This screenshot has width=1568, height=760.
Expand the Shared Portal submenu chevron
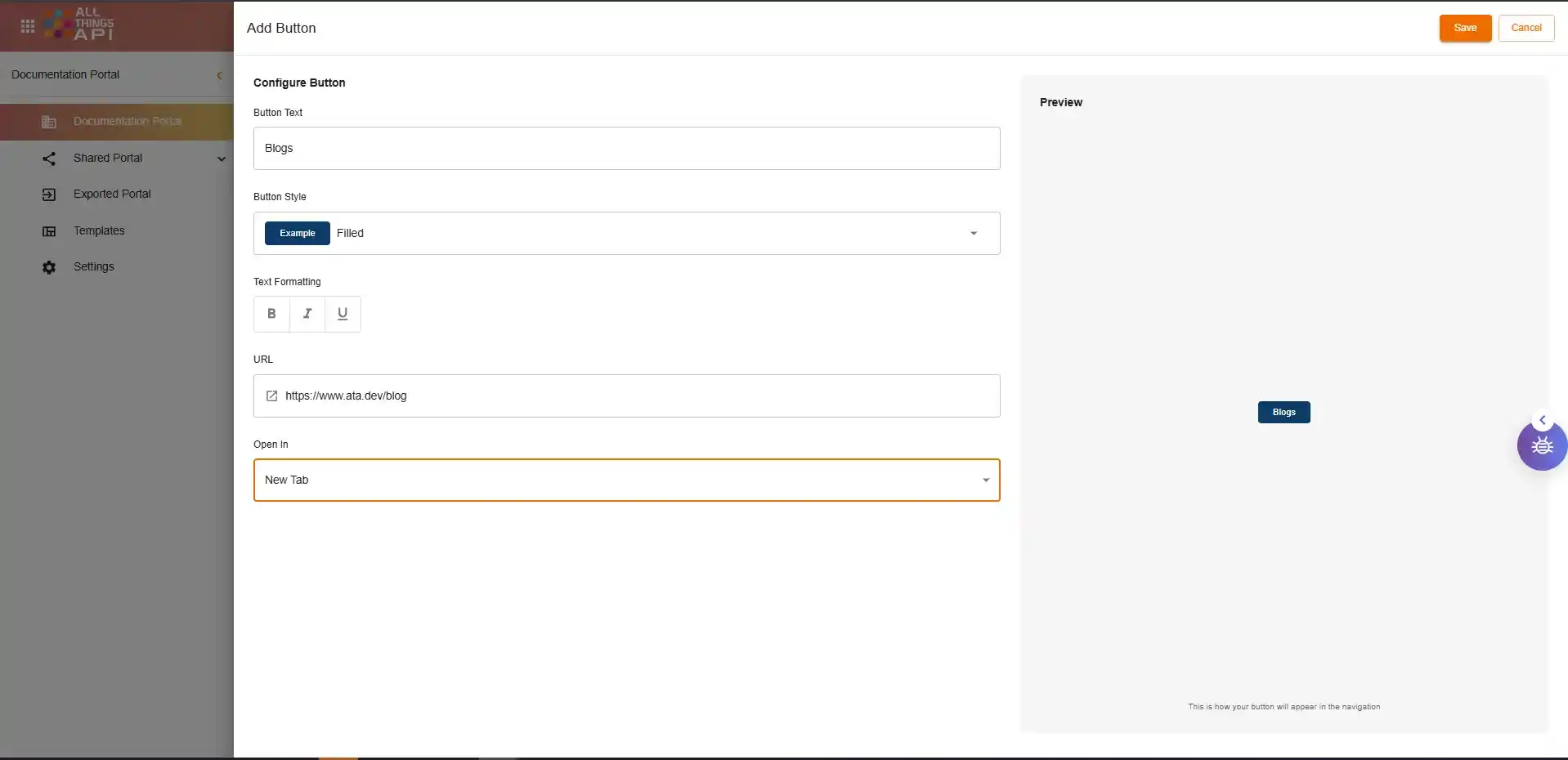pos(221,159)
